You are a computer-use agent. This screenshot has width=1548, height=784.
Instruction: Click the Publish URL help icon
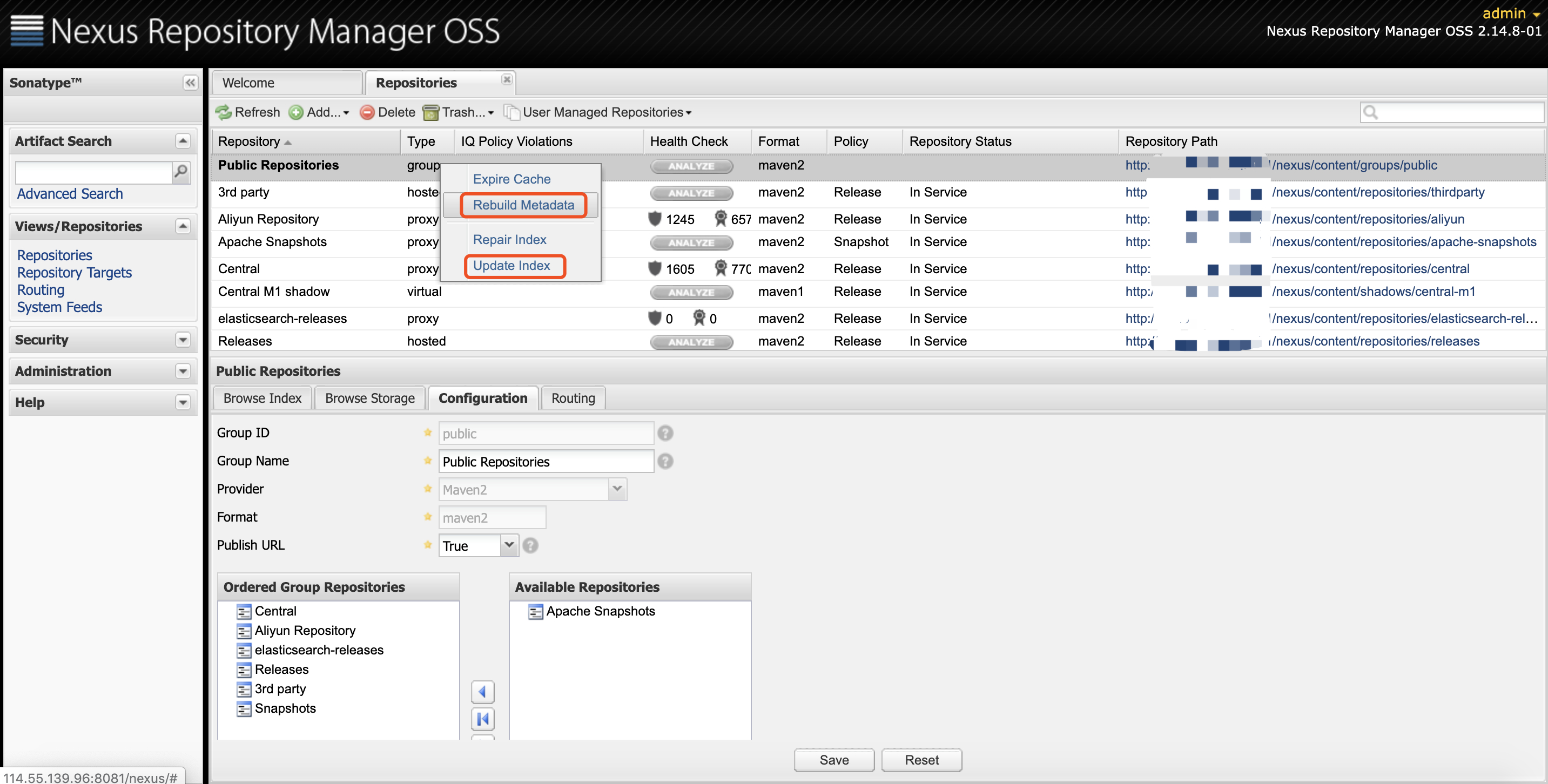530,545
